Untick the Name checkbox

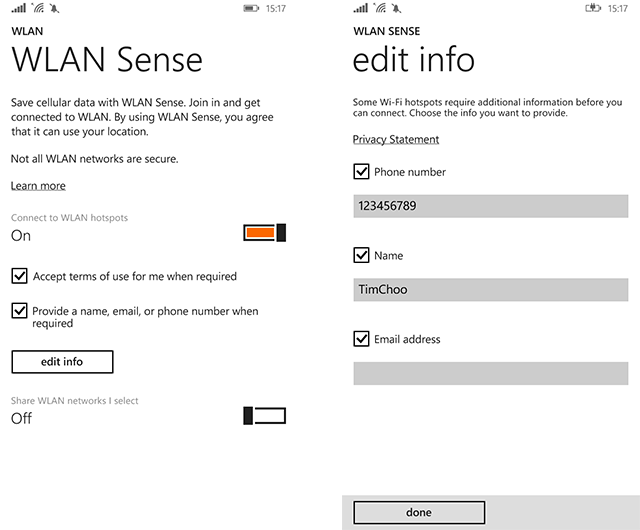coord(362,256)
